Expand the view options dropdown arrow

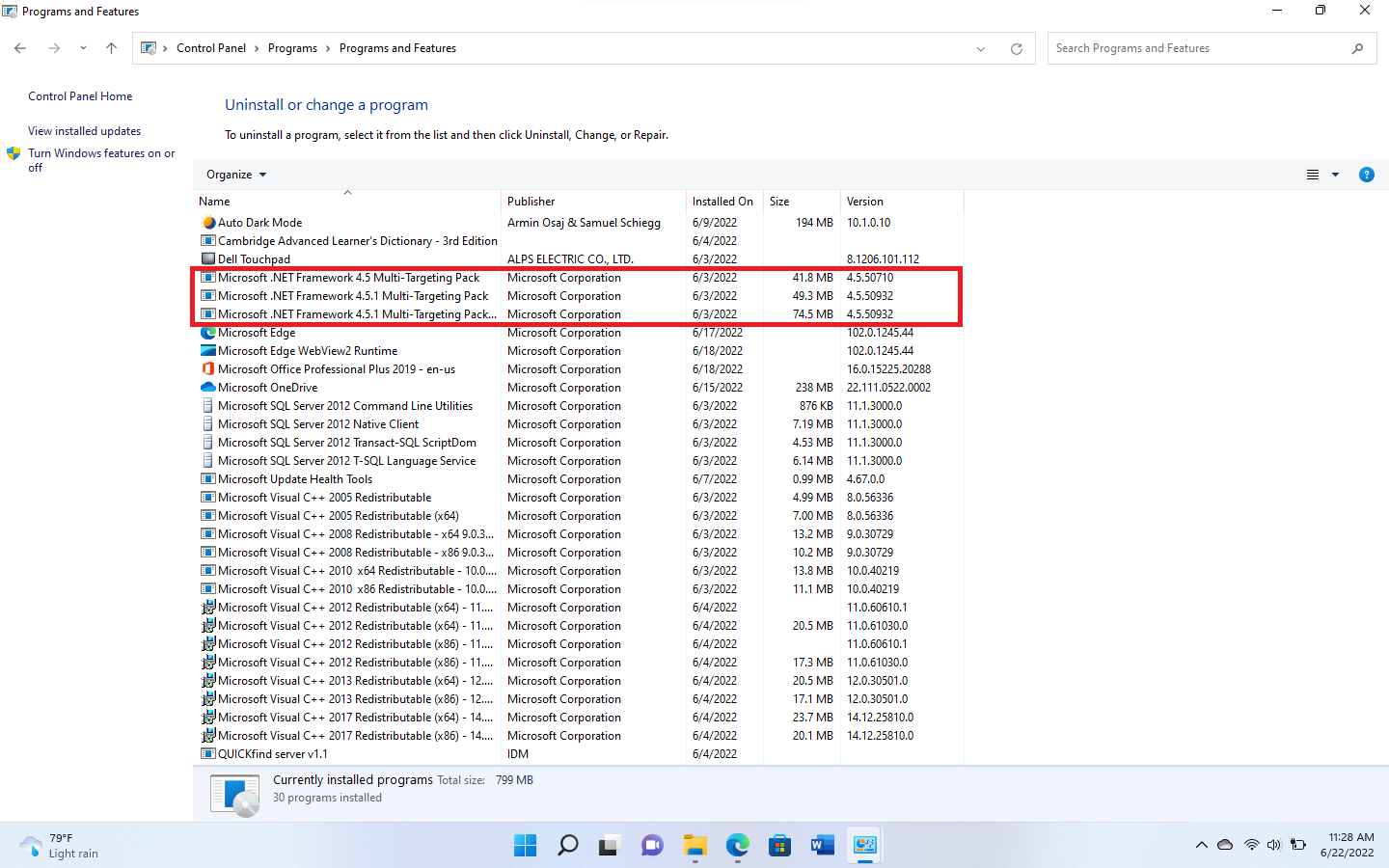point(1335,175)
